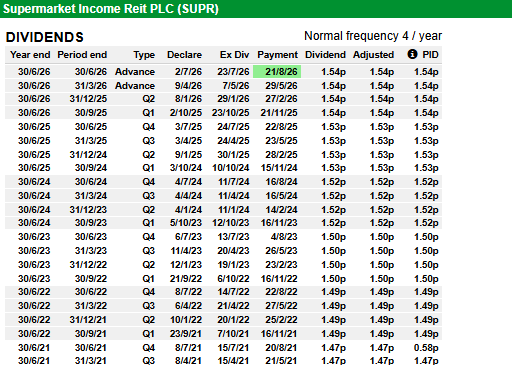512x365 pixels.
Task: Click the Adjusted column header
Action: pyautogui.click(x=373, y=55)
